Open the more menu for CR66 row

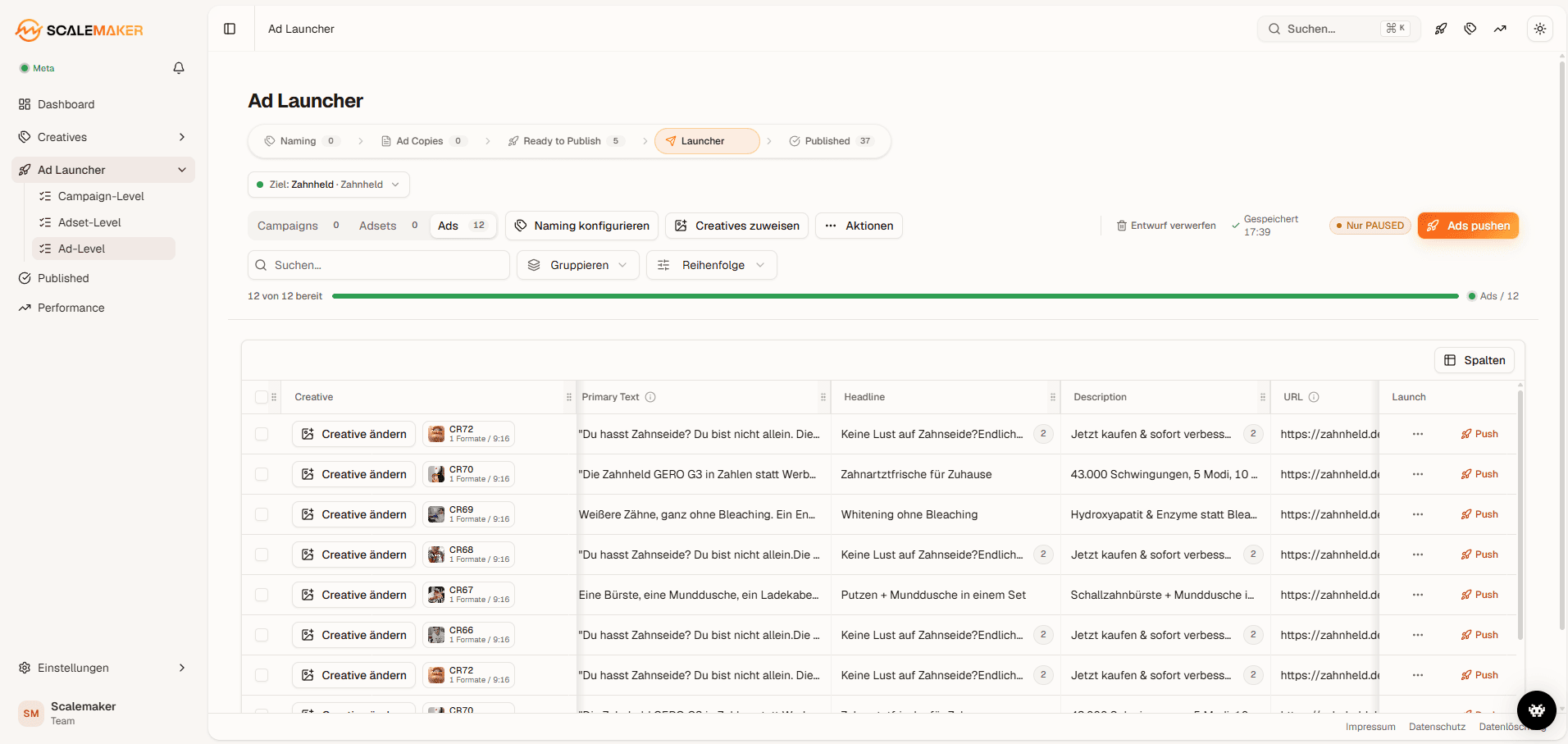click(1418, 635)
